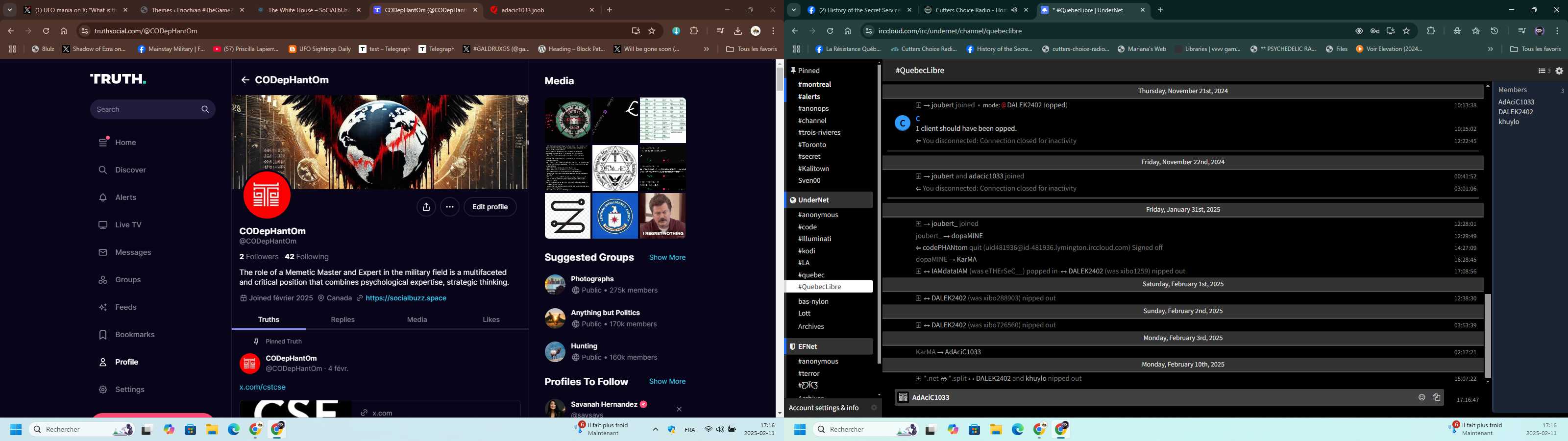
Task: Open password key icon in irccloud address bar
Action: (x=1374, y=31)
